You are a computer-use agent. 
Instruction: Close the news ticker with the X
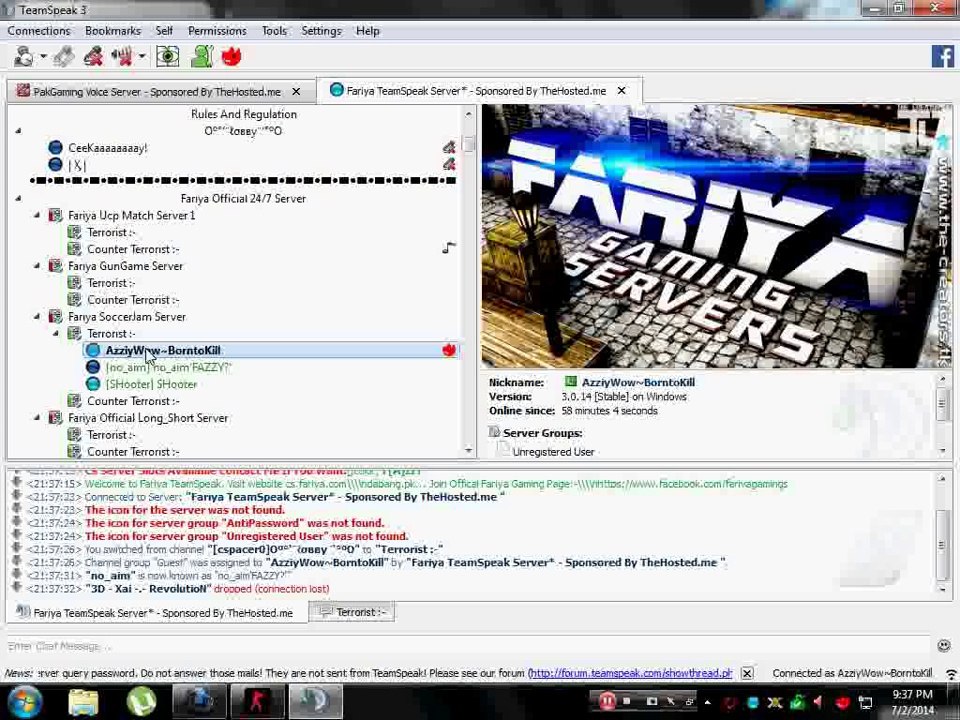pos(747,673)
